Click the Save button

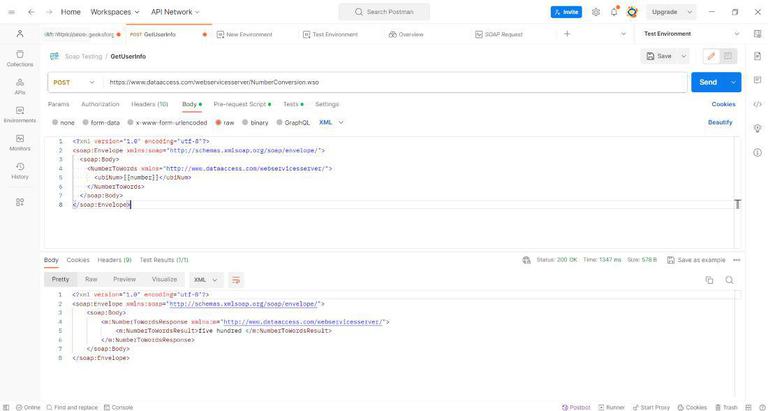coord(659,56)
